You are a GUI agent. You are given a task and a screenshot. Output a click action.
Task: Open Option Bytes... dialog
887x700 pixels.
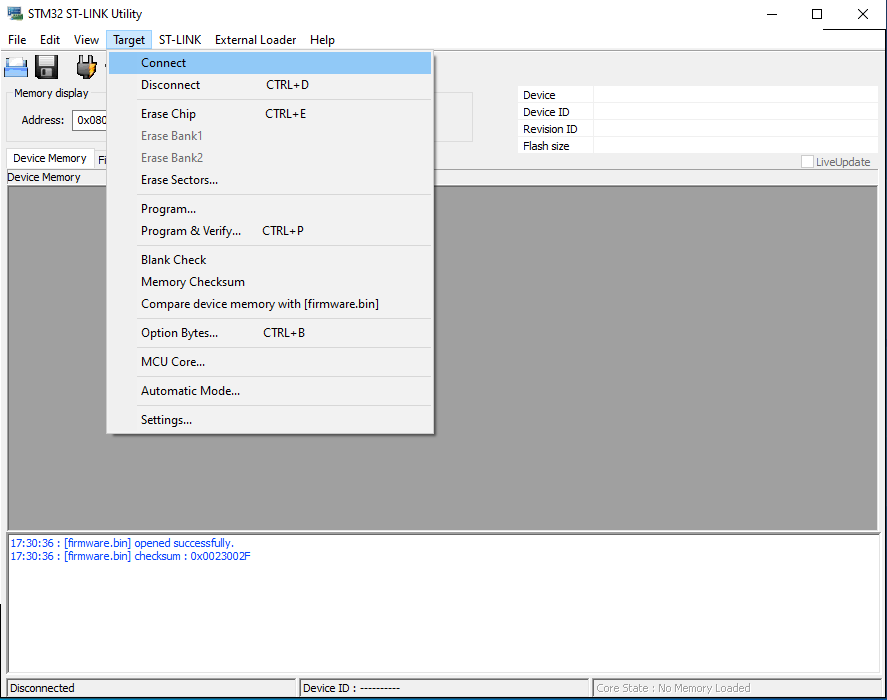click(x=270, y=333)
